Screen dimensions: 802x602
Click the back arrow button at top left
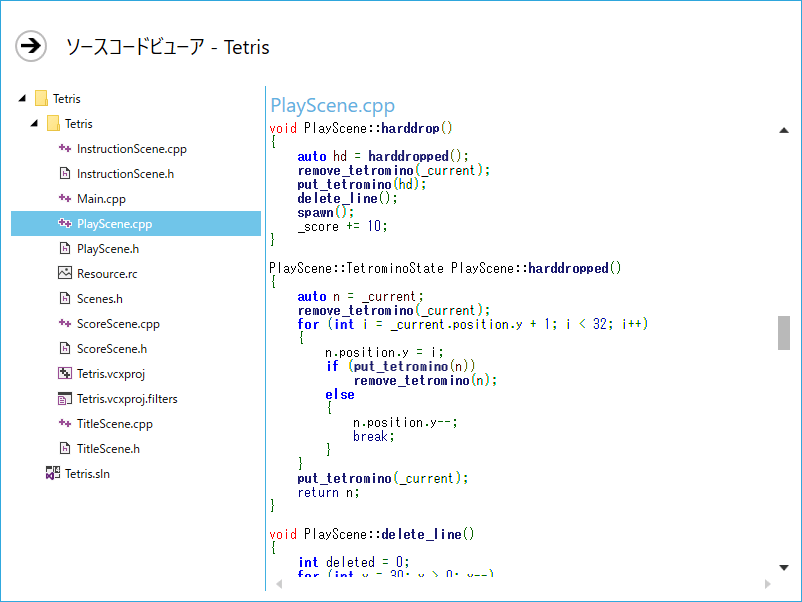(x=30, y=46)
